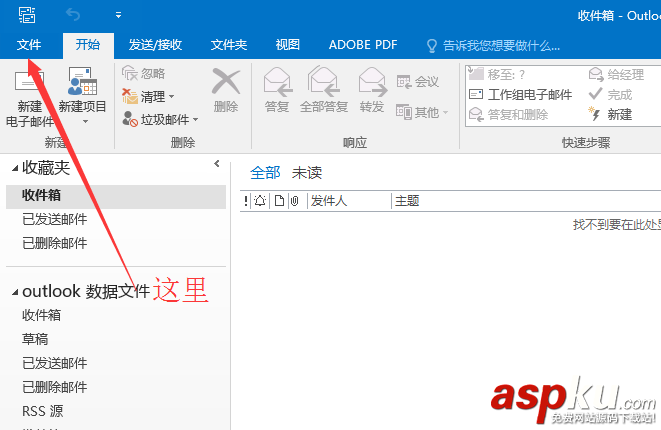Sort by 发件人 column header
The height and width of the screenshot is (430, 661).
(329, 201)
